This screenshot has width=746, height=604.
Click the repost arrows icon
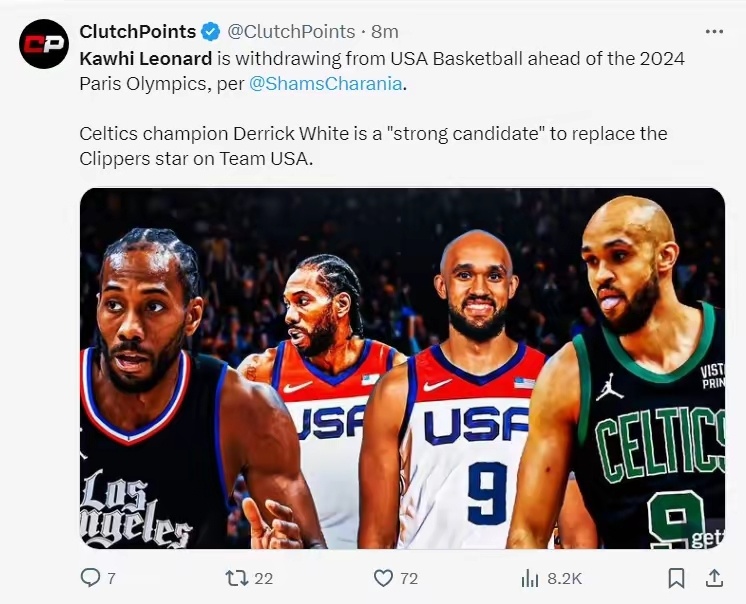pyautogui.click(x=236, y=578)
